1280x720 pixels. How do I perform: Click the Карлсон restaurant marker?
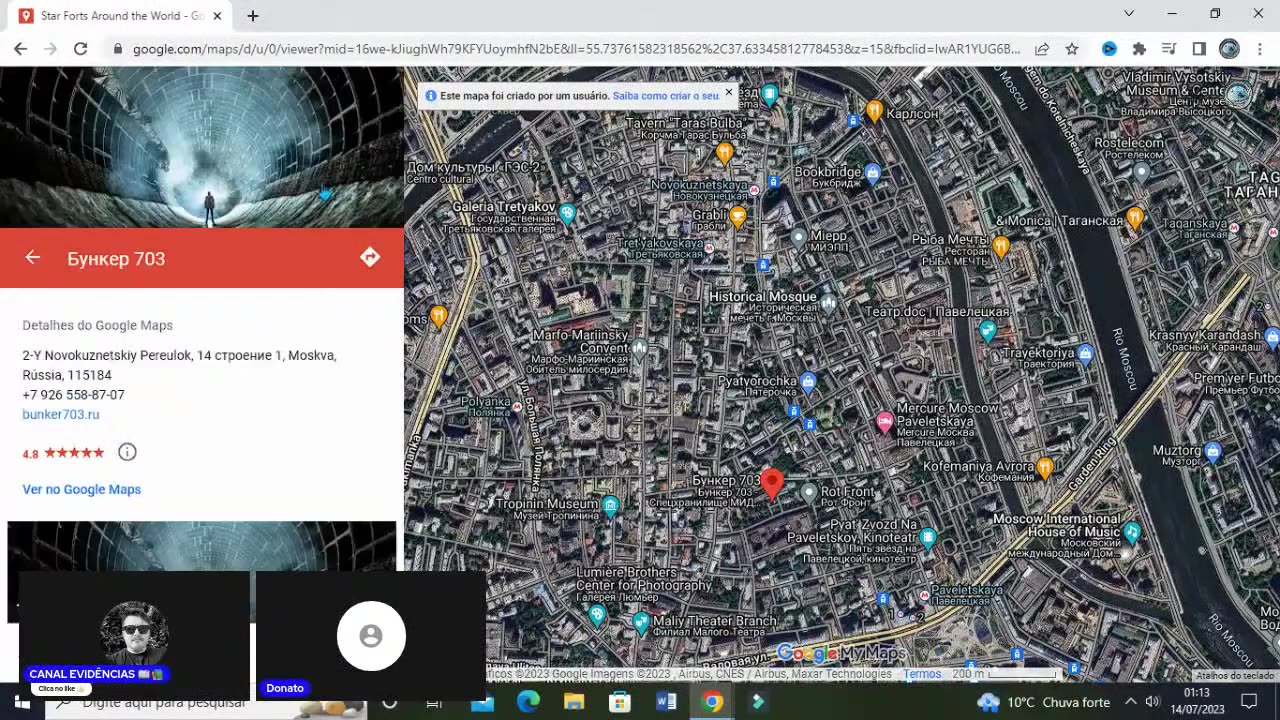click(875, 111)
